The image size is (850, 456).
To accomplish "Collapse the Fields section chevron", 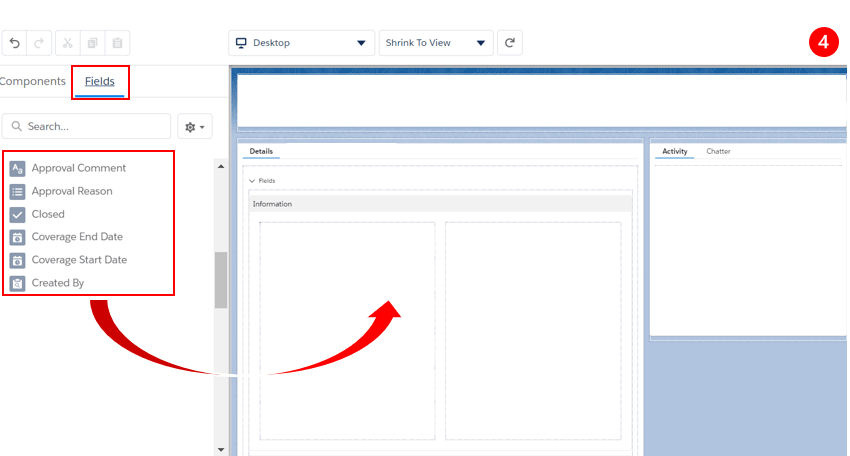I will pyautogui.click(x=252, y=181).
